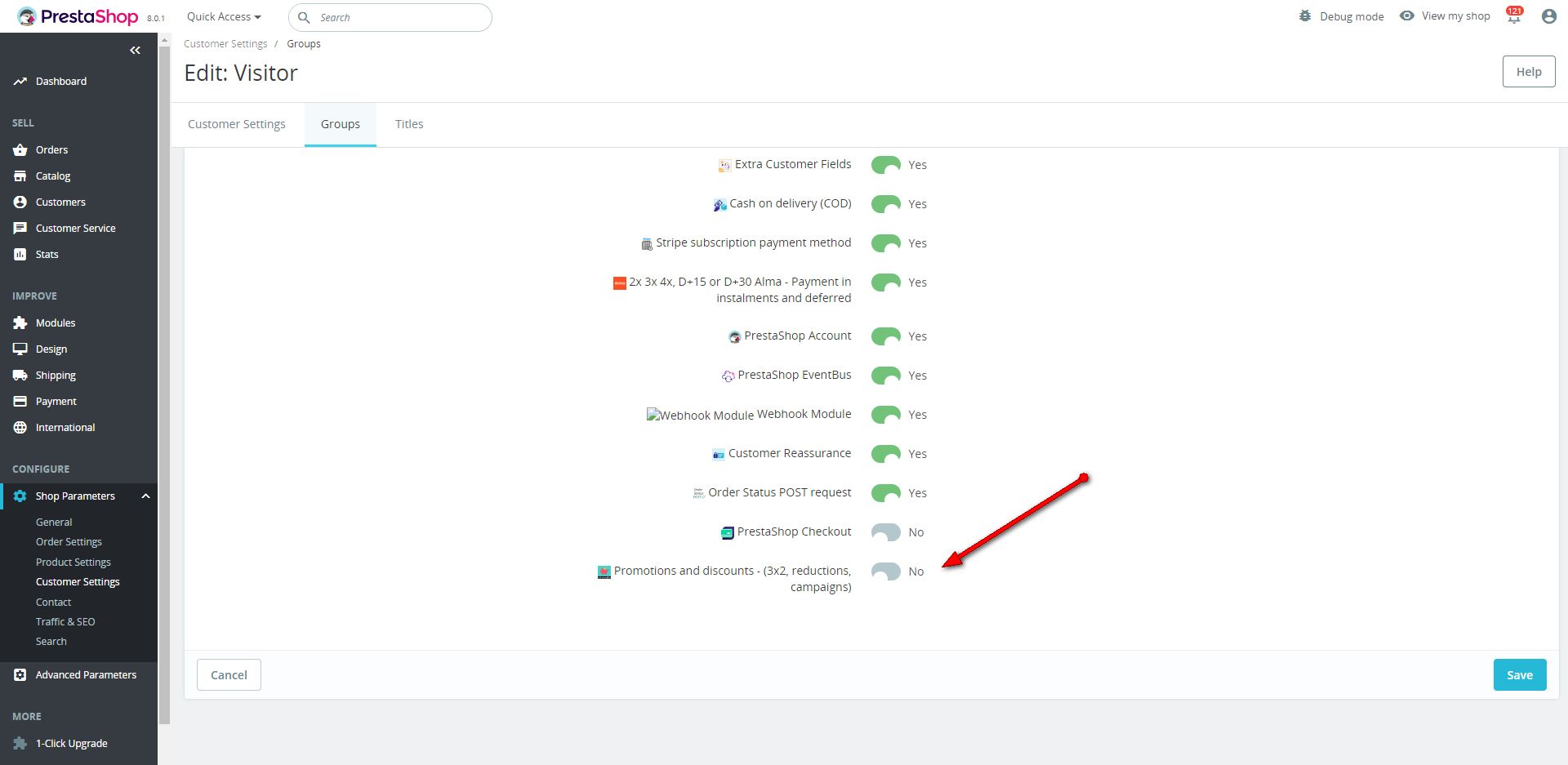Click the Debug mode bug icon

1305,16
